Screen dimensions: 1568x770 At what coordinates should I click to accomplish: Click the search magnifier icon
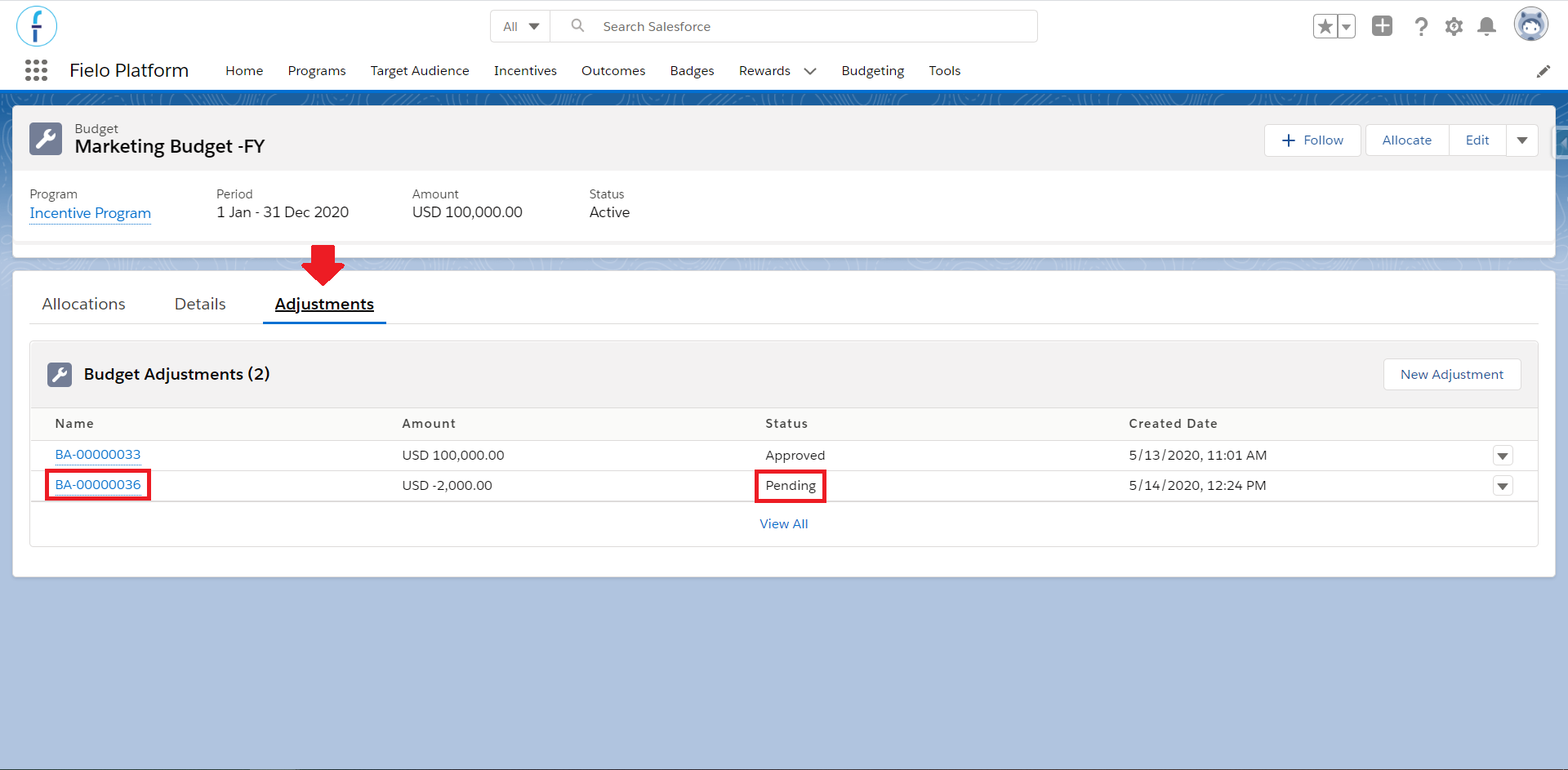click(x=577, y=25)
